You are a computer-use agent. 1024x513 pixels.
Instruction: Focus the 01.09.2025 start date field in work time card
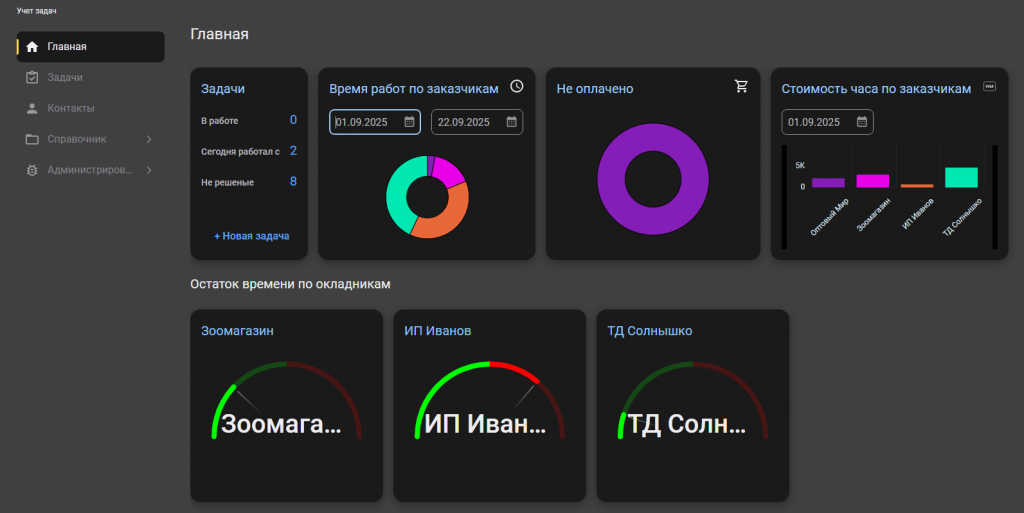click(x=375, y=122)
